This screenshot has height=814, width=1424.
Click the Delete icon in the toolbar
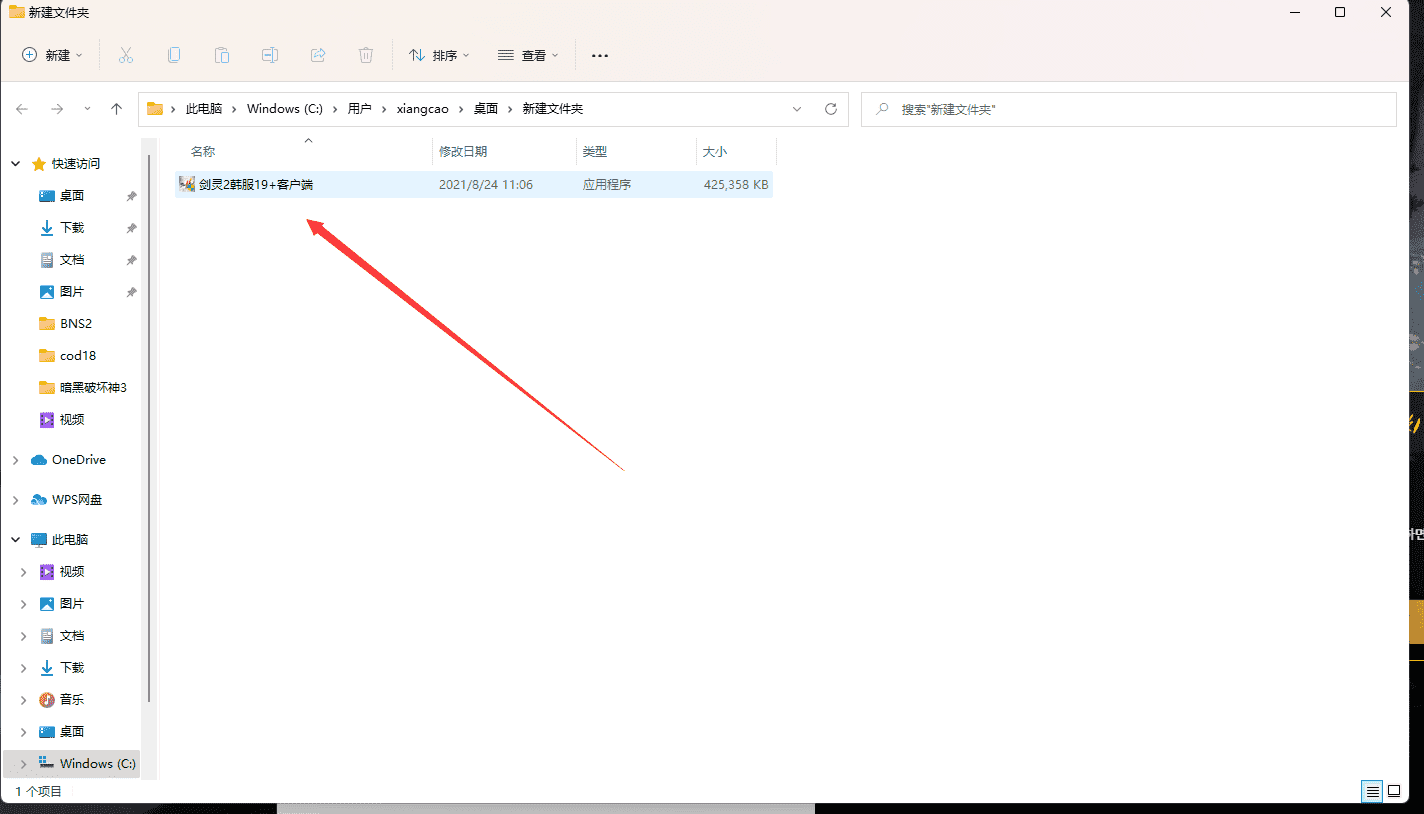[x=366, y=55]
